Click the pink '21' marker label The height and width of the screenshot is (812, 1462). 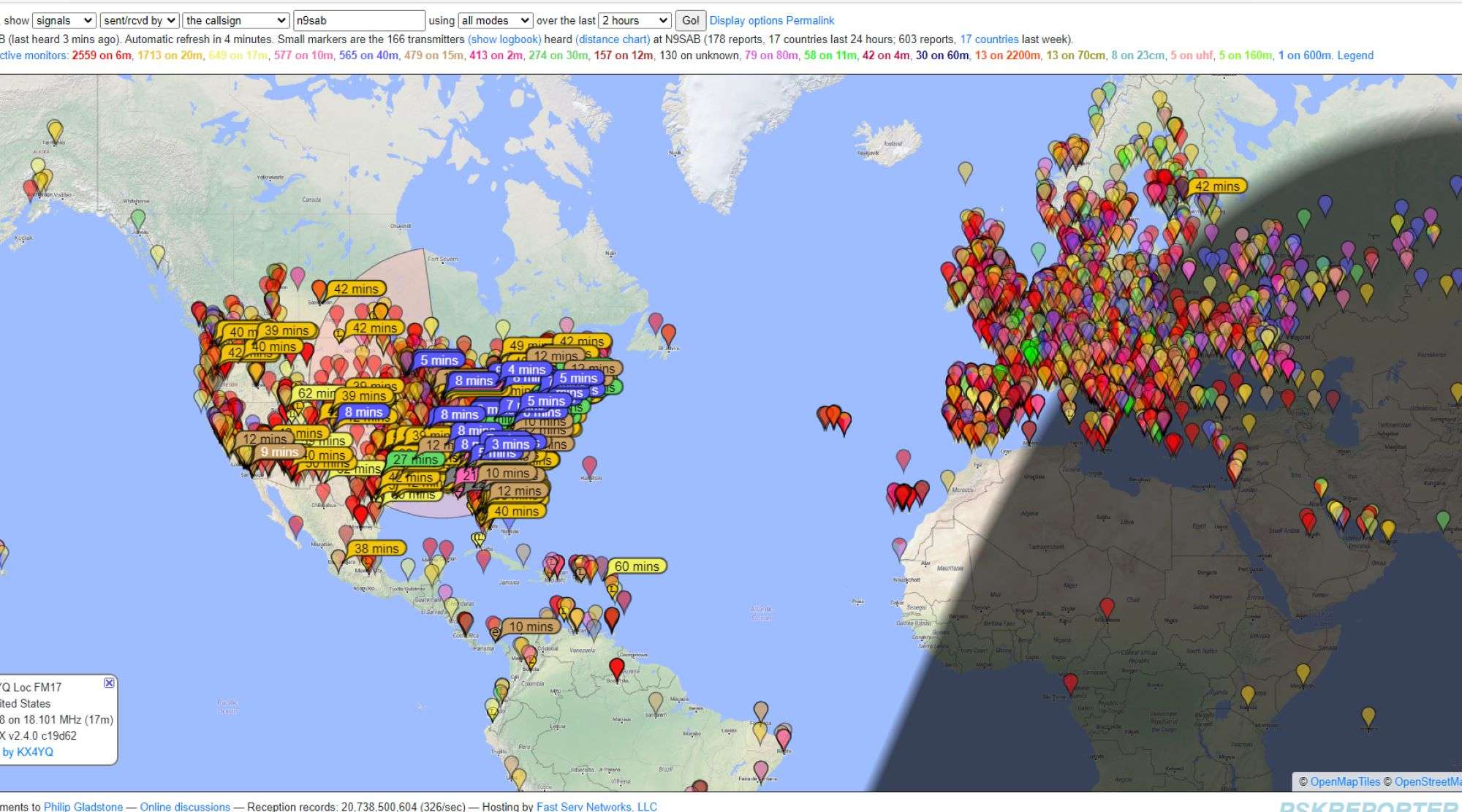tap(469, 476)
